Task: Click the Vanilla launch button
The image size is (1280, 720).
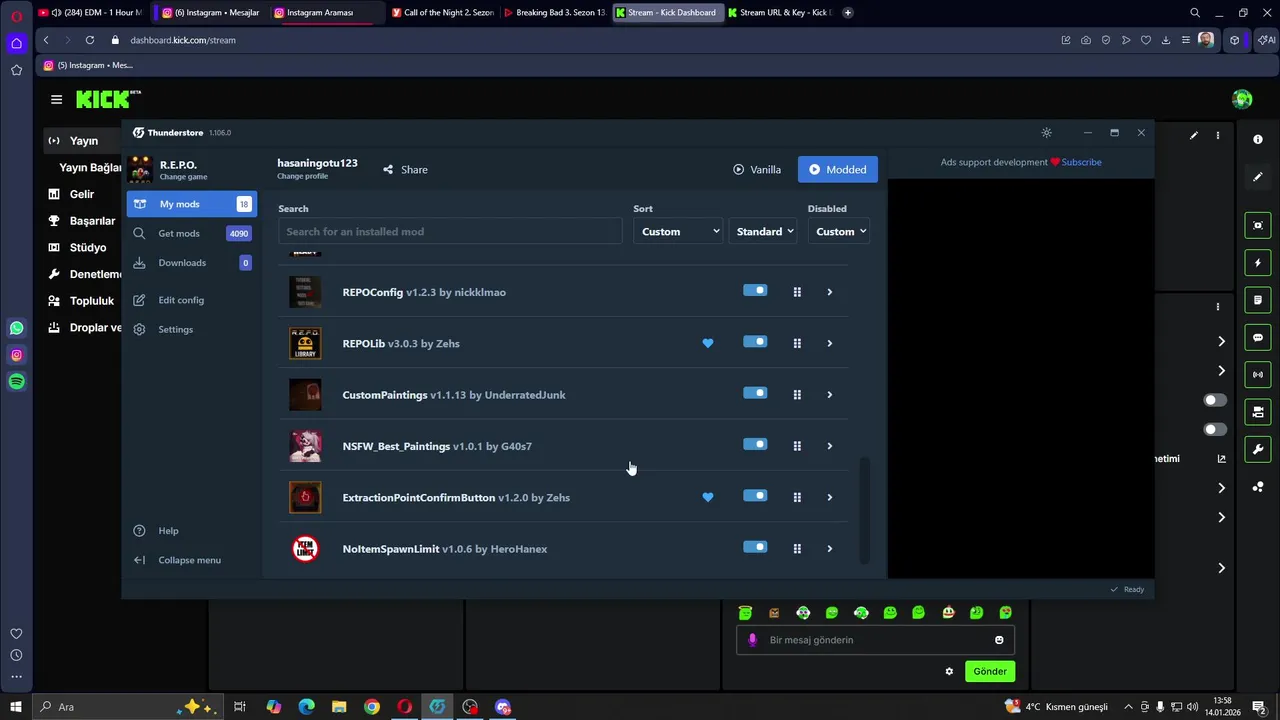Action: [757, 170]
